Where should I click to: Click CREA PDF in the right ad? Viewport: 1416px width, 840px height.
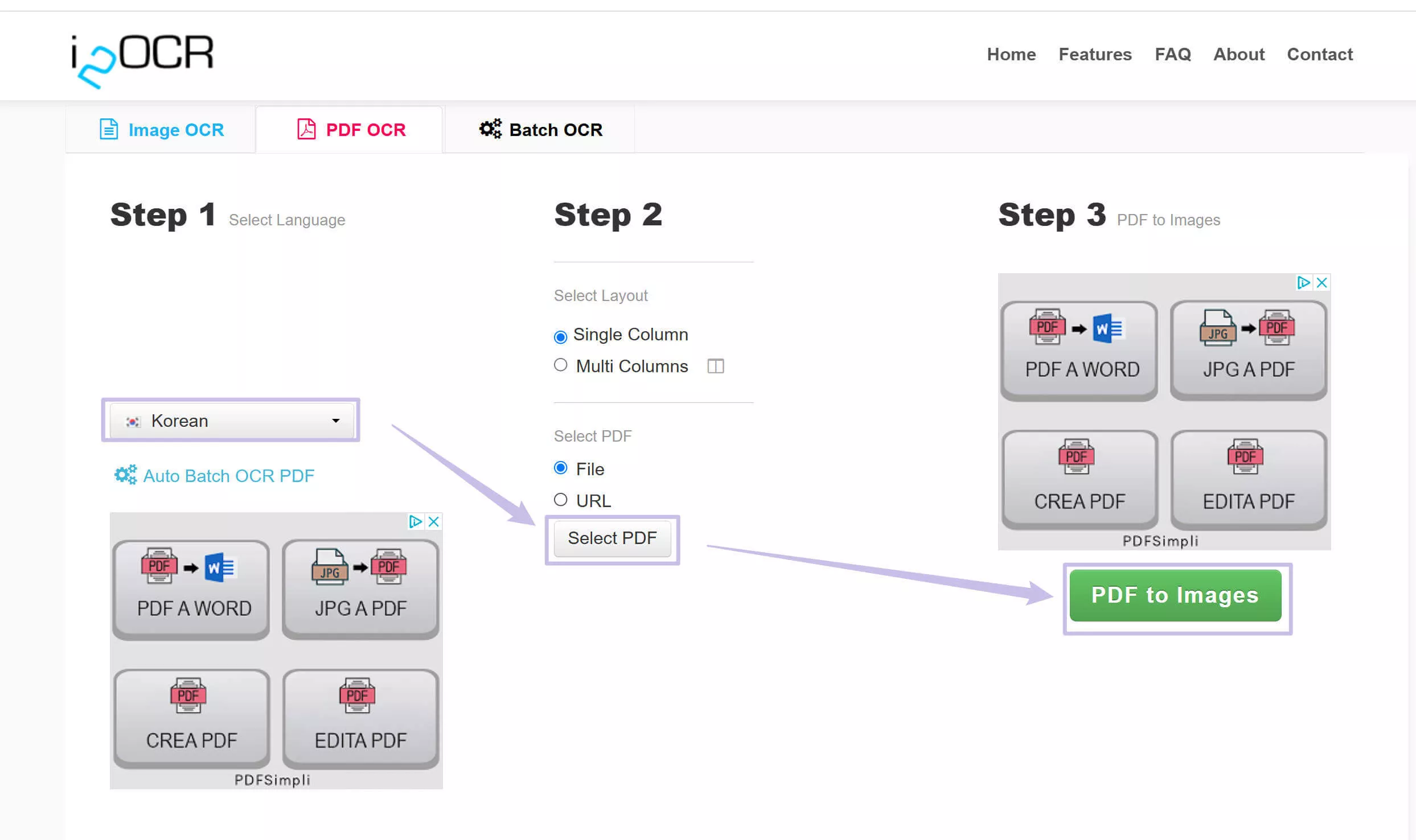tap(1080, 479)
